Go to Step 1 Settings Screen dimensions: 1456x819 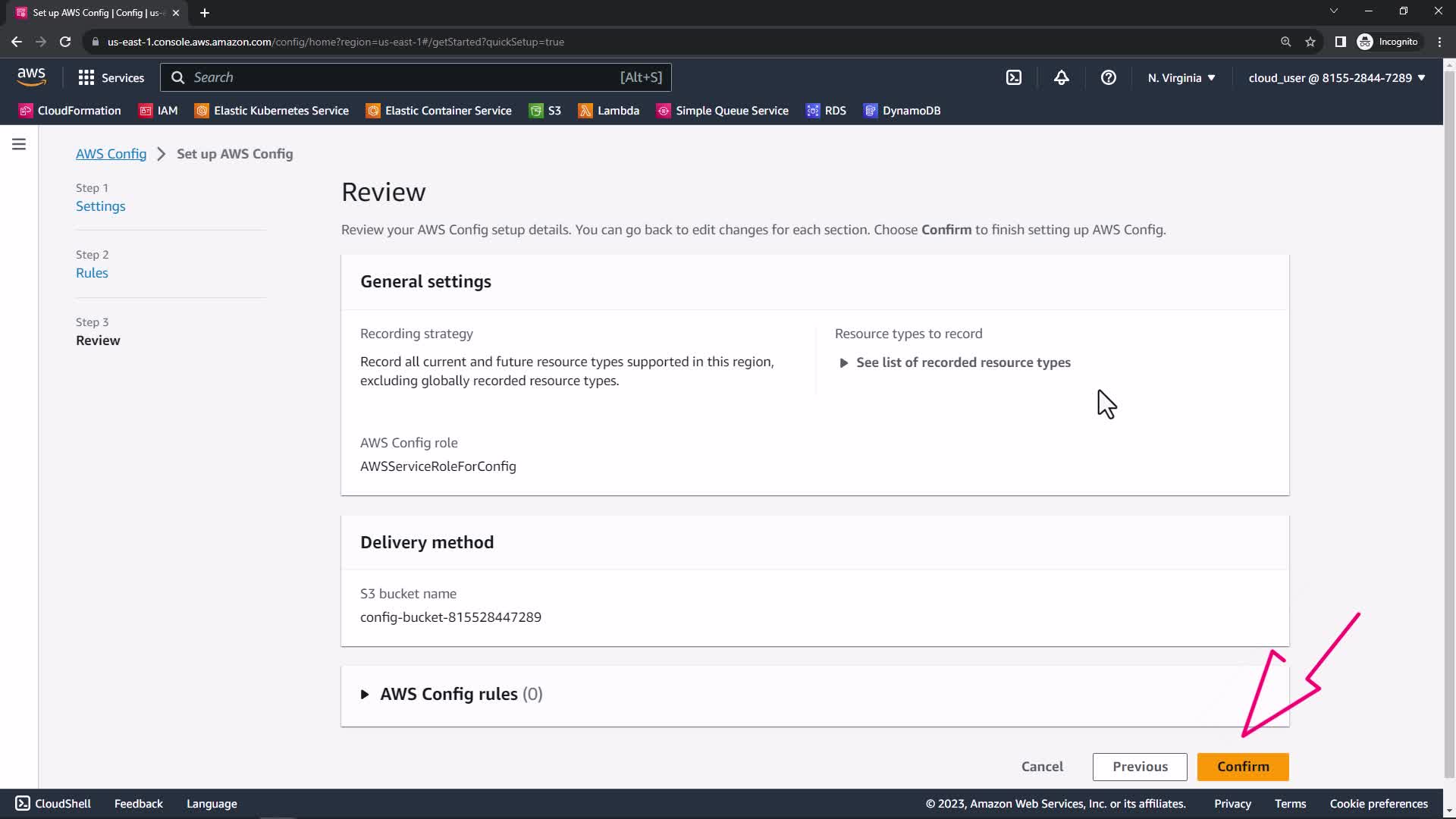click(x=100, y=206)
